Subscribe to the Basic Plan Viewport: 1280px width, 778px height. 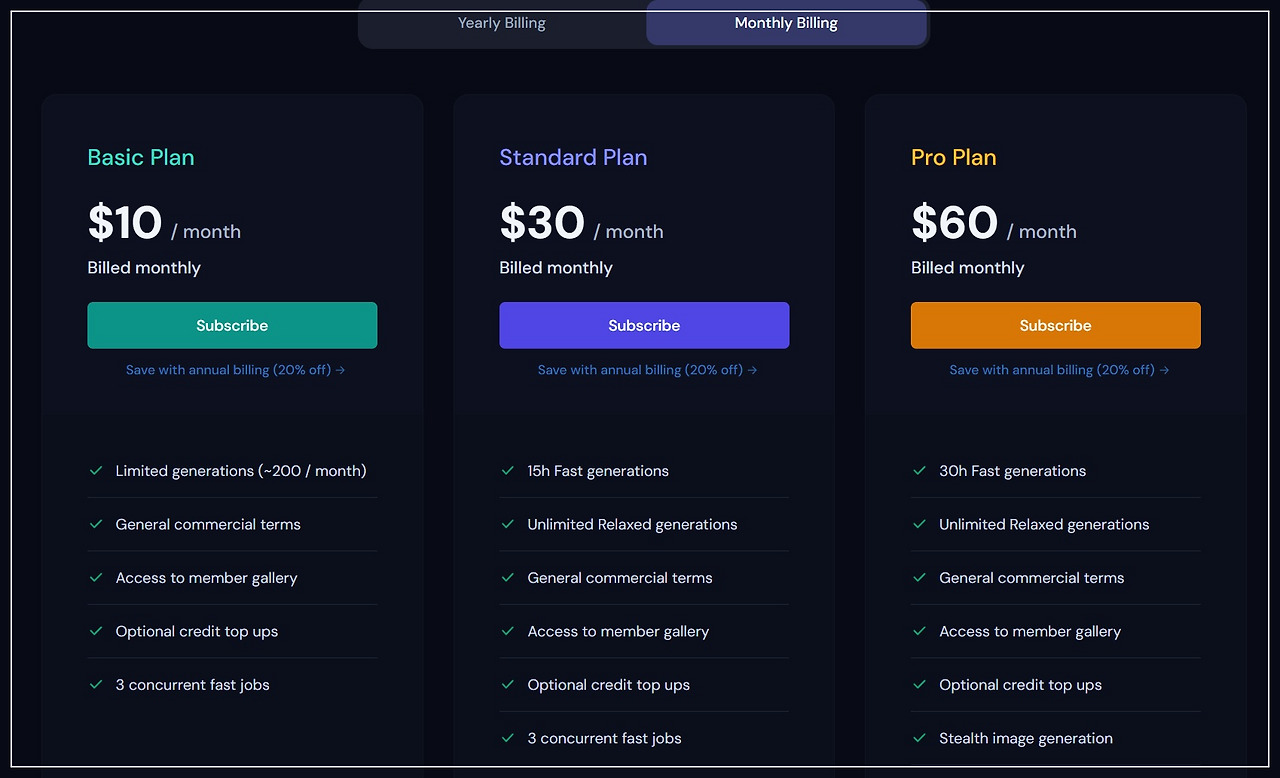(x=232, y=325)
